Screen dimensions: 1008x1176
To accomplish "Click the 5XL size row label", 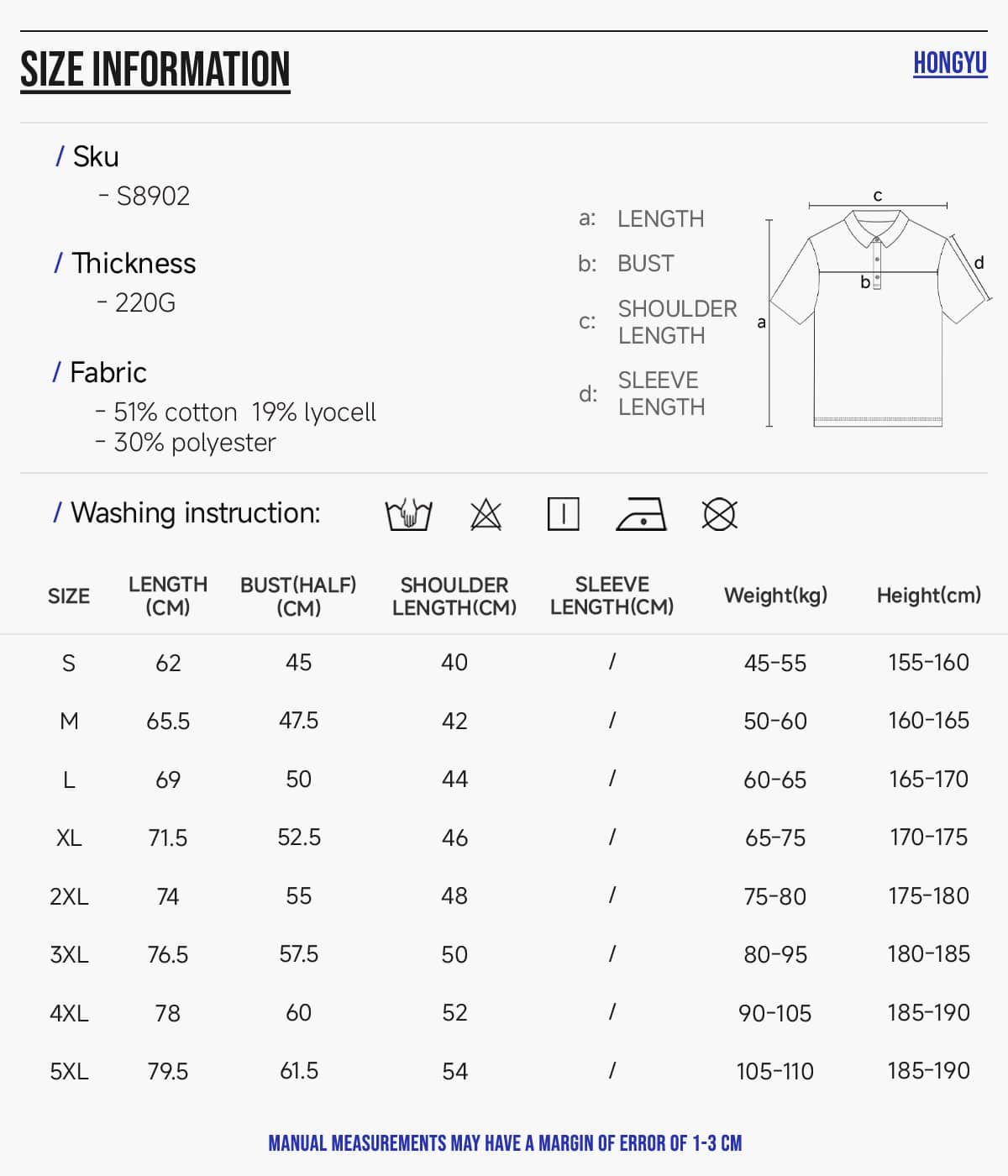I will point(69,1071).
